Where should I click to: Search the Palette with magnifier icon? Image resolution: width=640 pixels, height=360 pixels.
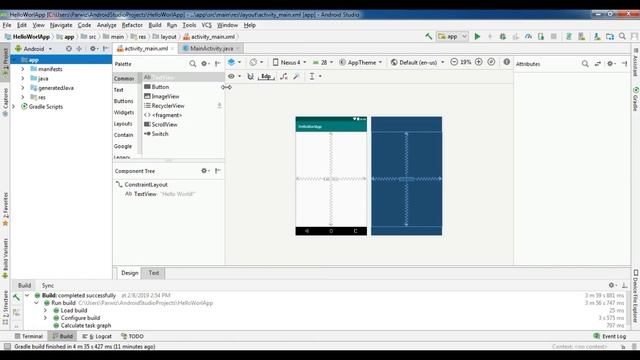[x=193, y=64]
